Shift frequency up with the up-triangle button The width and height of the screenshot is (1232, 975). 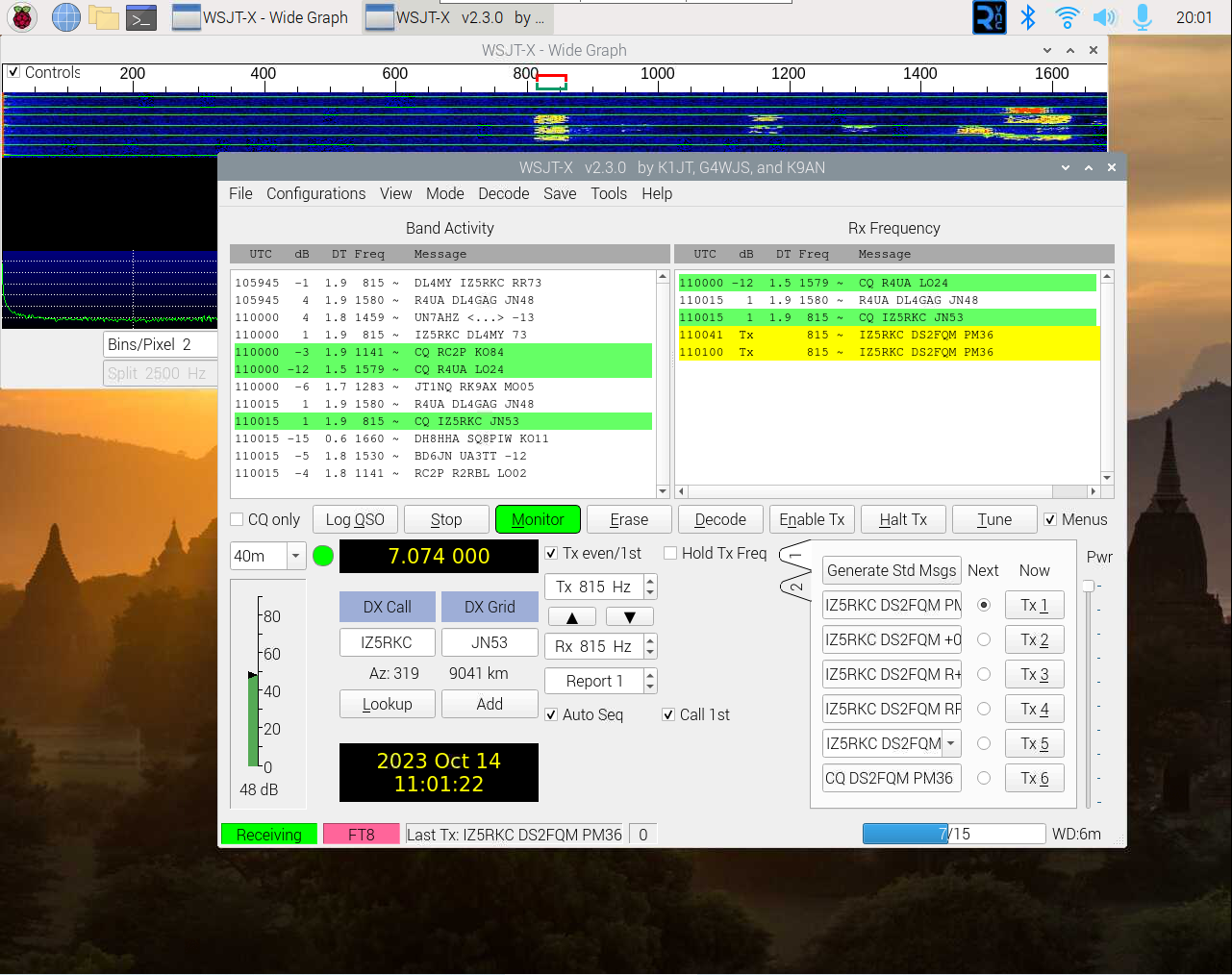[x=572, y=617]
